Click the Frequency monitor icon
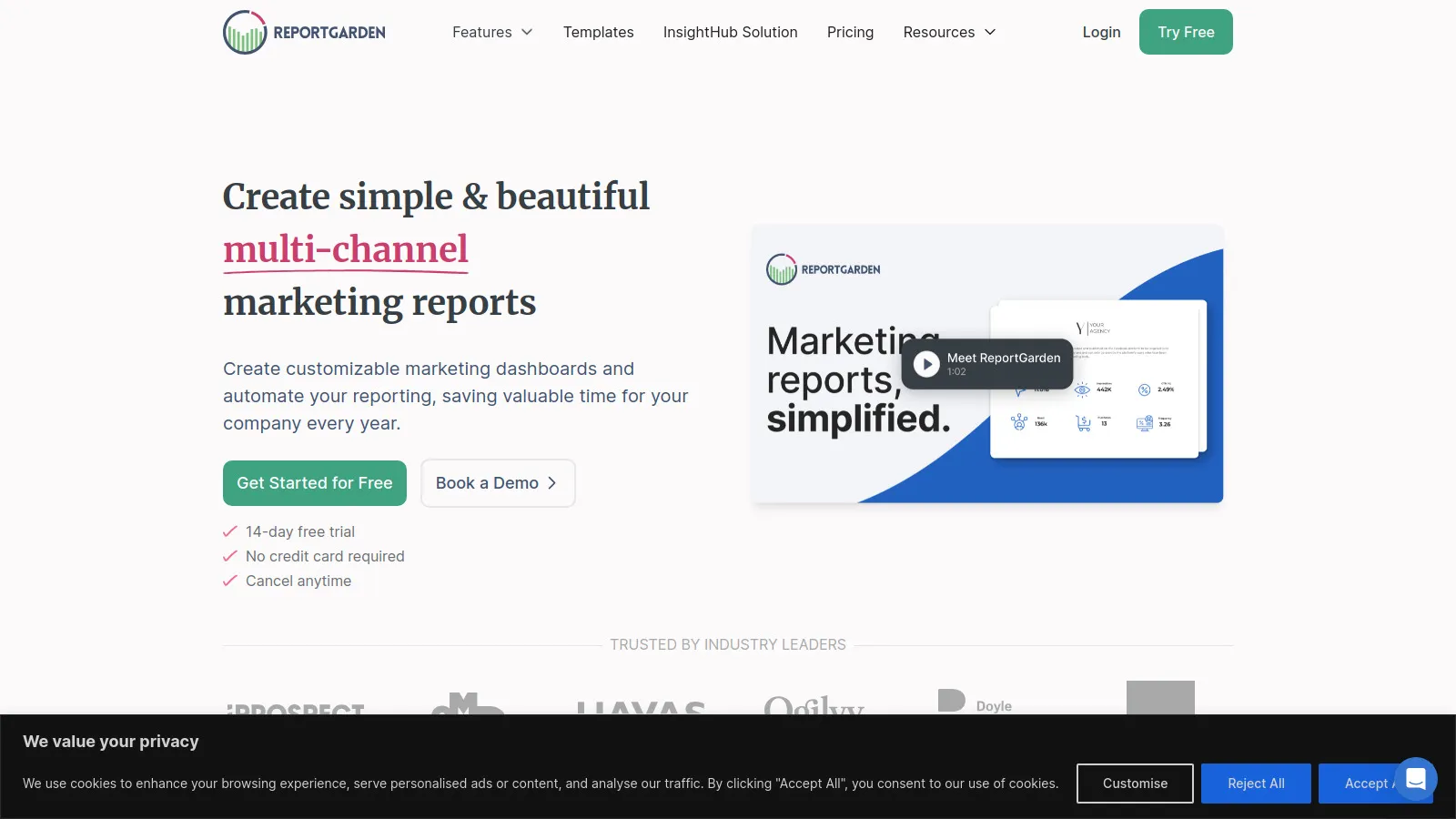Screen dimensions: 1456x819 pos(1144,424)
